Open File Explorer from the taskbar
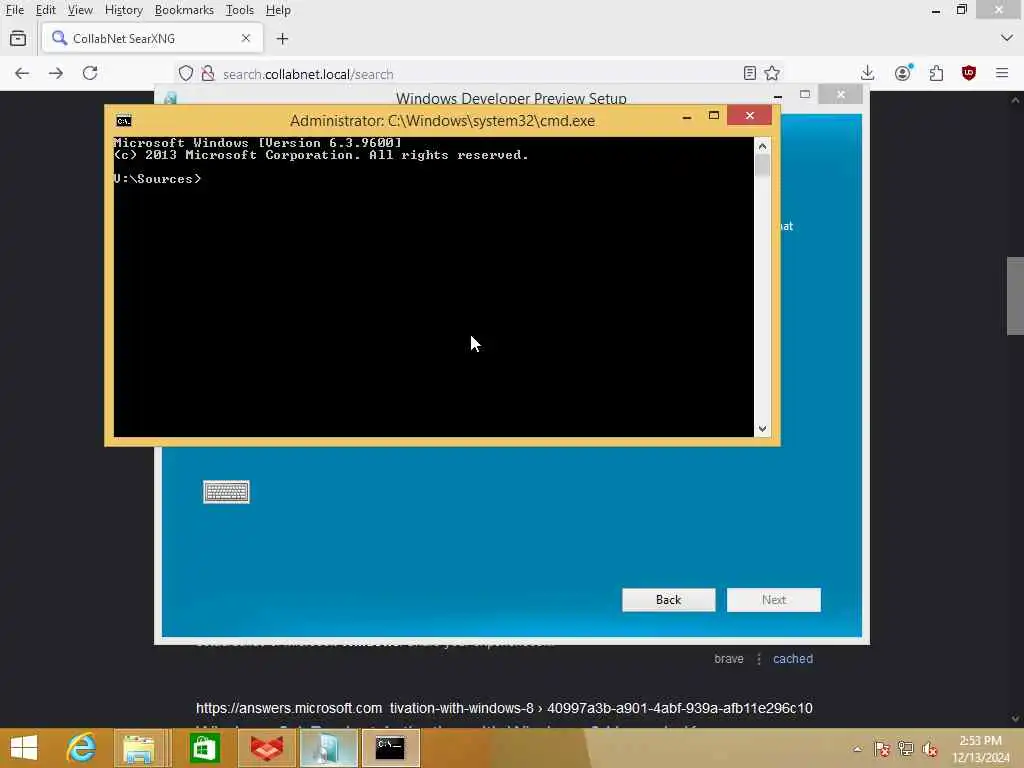The width and height of the screenshot is (1024, 768). click(x=139, y=748)
